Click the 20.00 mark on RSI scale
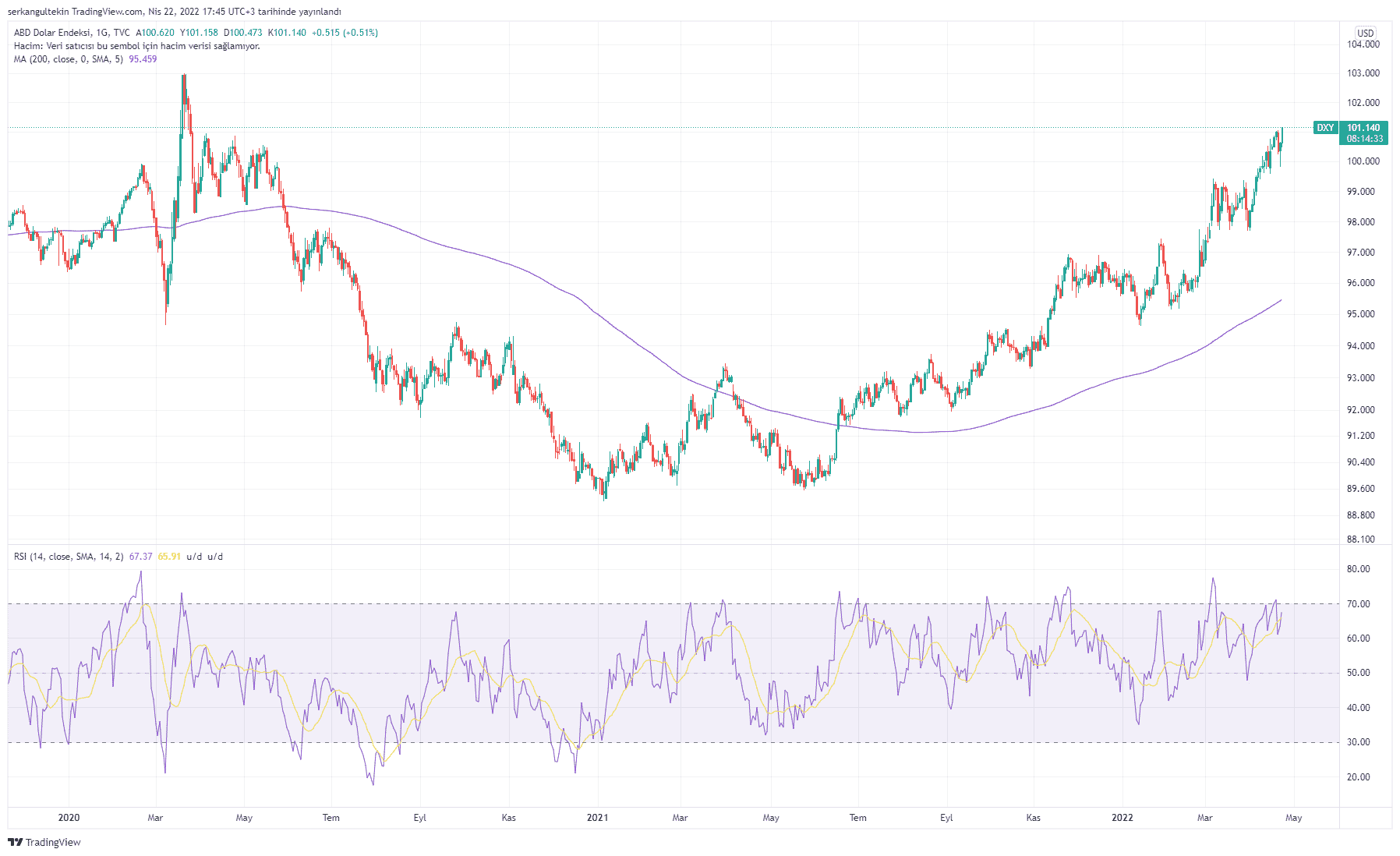Screen dimensions: 1400x856 [1359, 777]
